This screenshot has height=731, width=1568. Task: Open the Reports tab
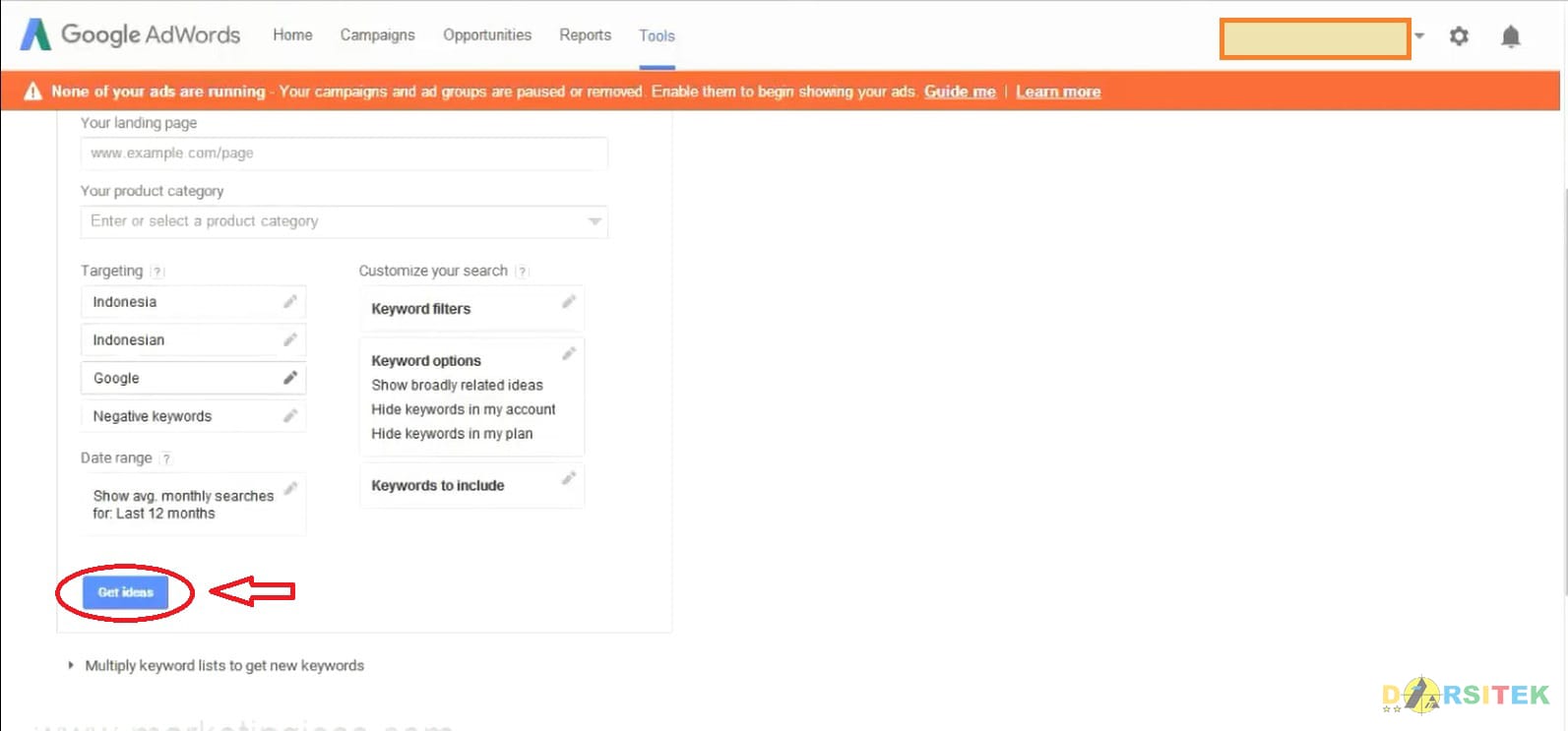click(586, 35)
